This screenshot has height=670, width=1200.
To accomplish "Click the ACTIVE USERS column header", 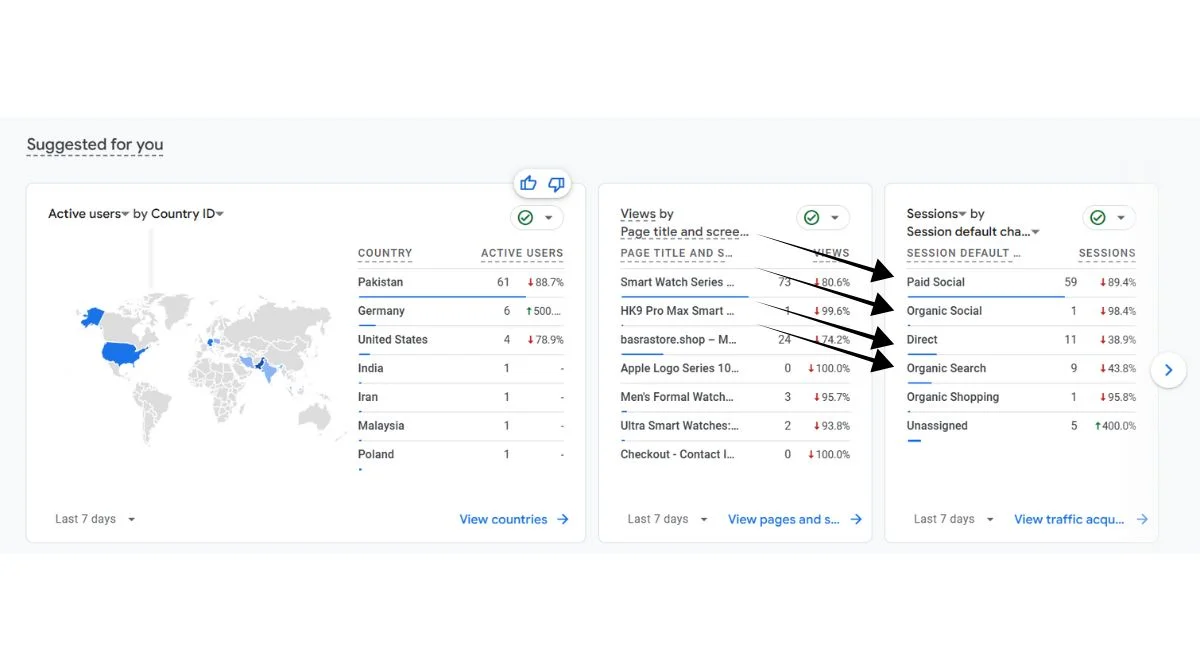I will (x=522, y=253).
